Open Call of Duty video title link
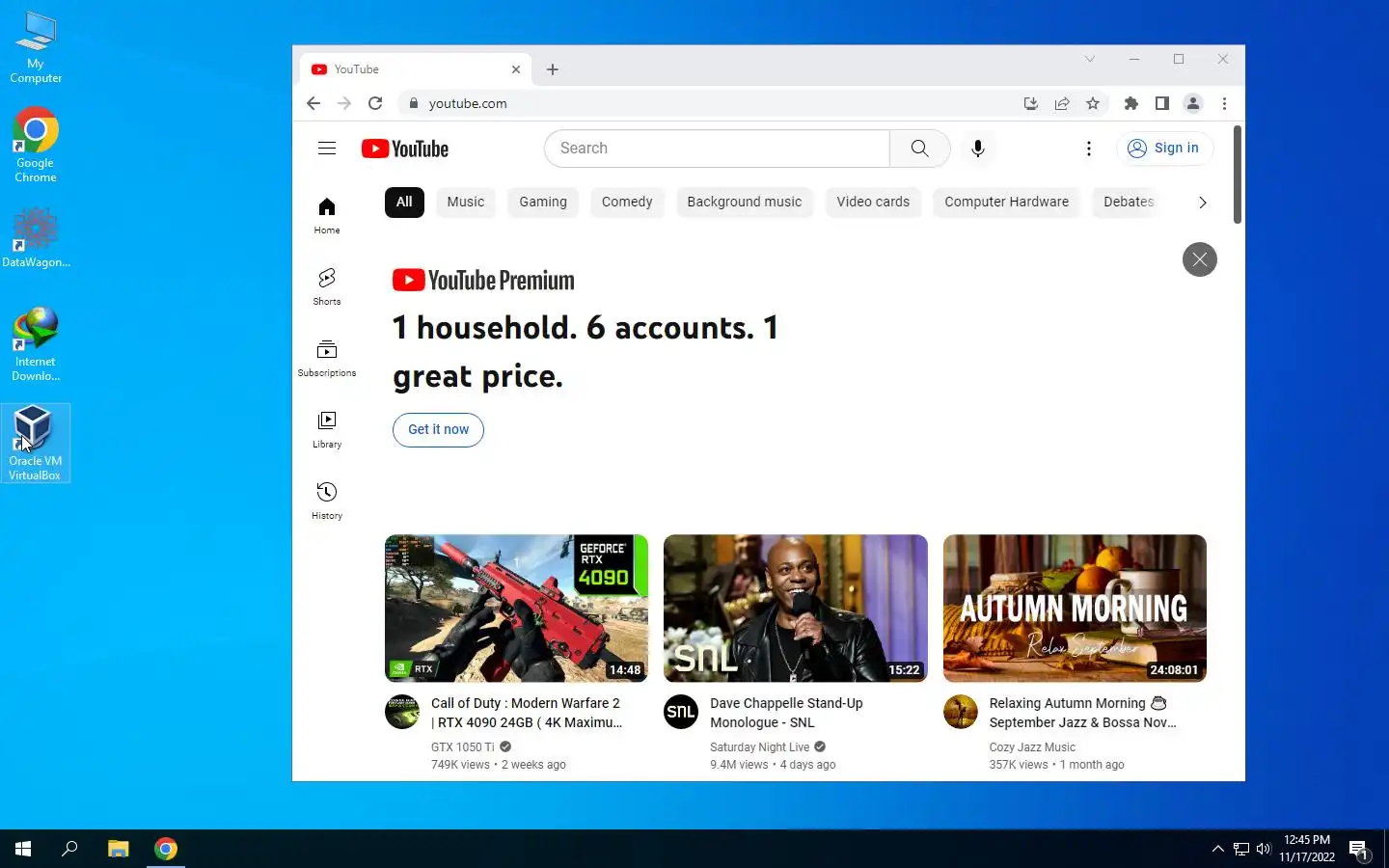The width and height of the screenshot is (1389, 868). 527,713
